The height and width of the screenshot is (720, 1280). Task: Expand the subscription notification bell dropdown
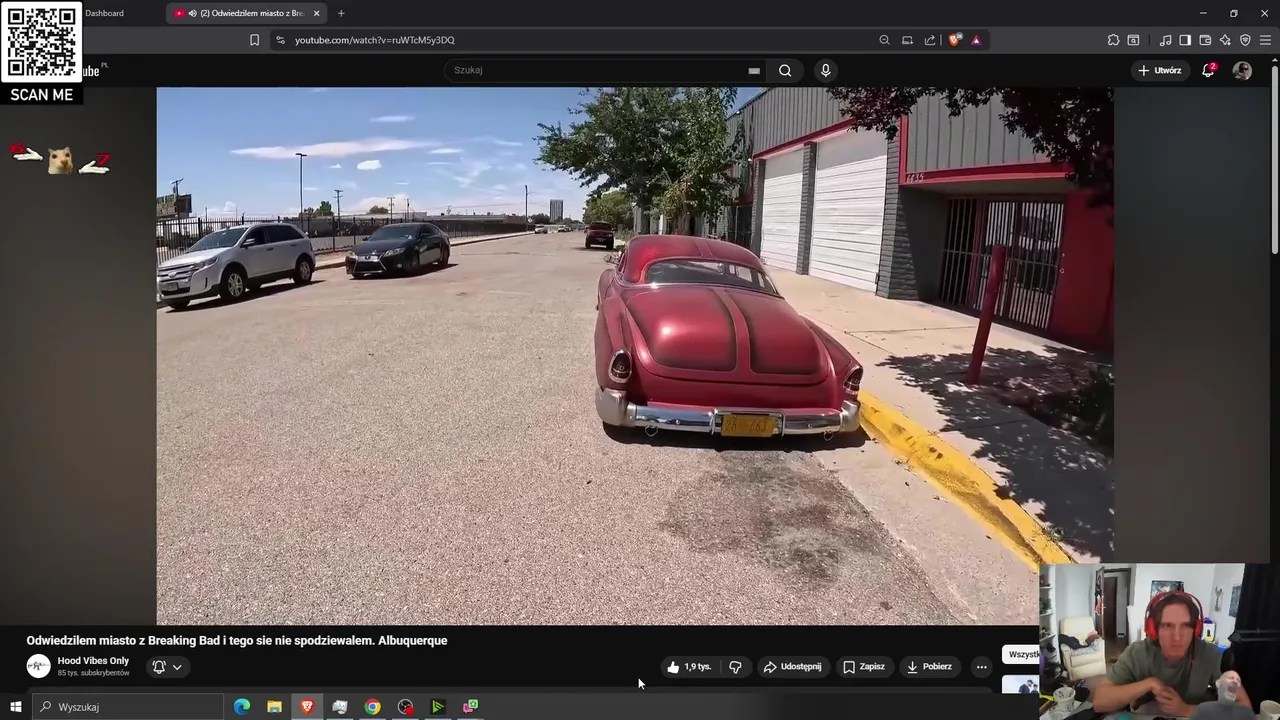167,667
